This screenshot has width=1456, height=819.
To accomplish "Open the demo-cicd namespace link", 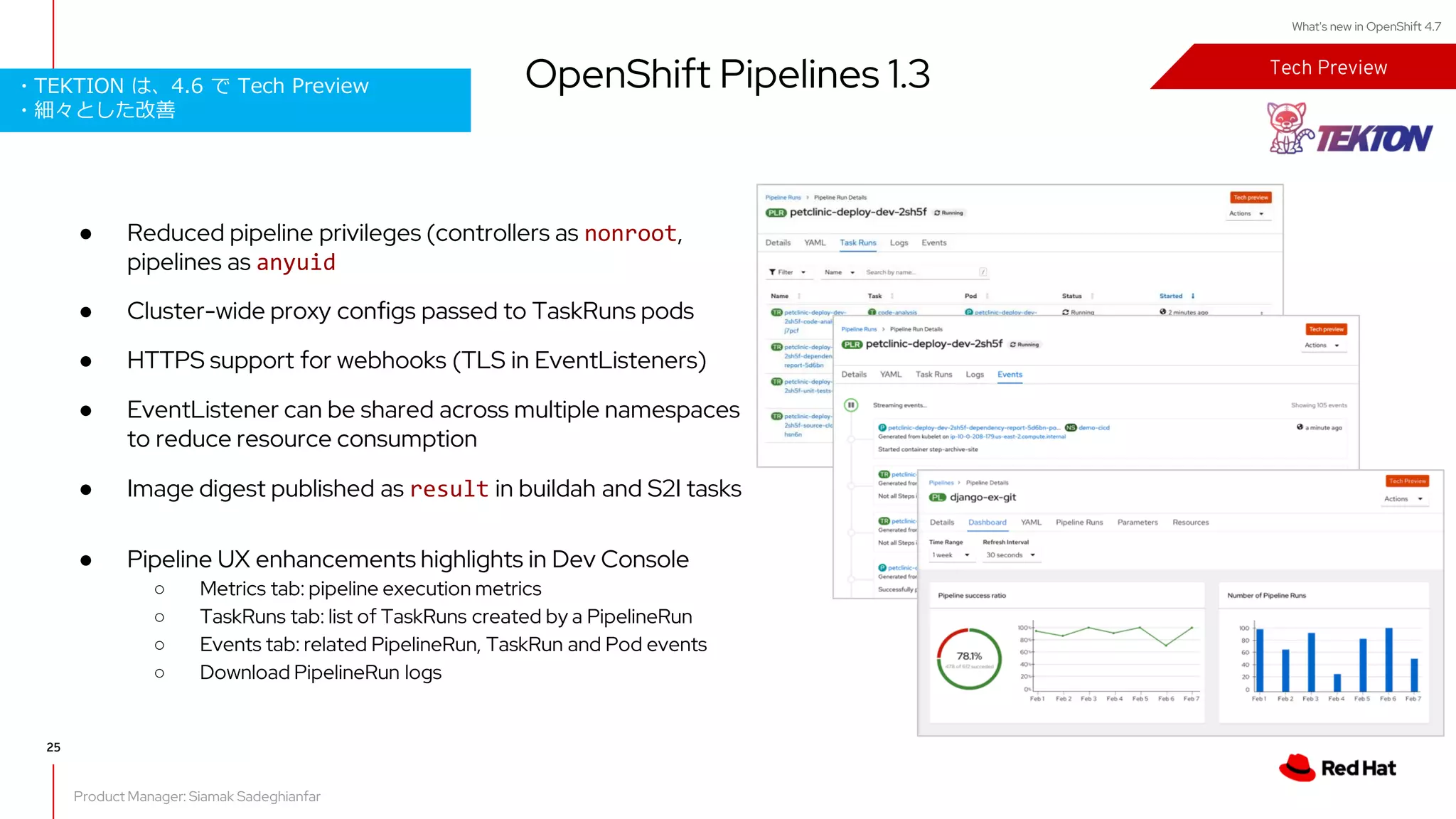I will [1094, 428].
